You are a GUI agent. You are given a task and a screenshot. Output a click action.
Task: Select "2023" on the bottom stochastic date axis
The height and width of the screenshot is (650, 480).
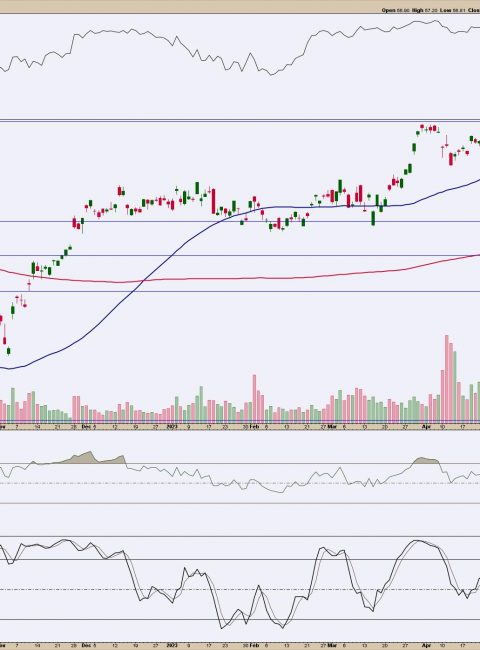[x=172, y=645]
